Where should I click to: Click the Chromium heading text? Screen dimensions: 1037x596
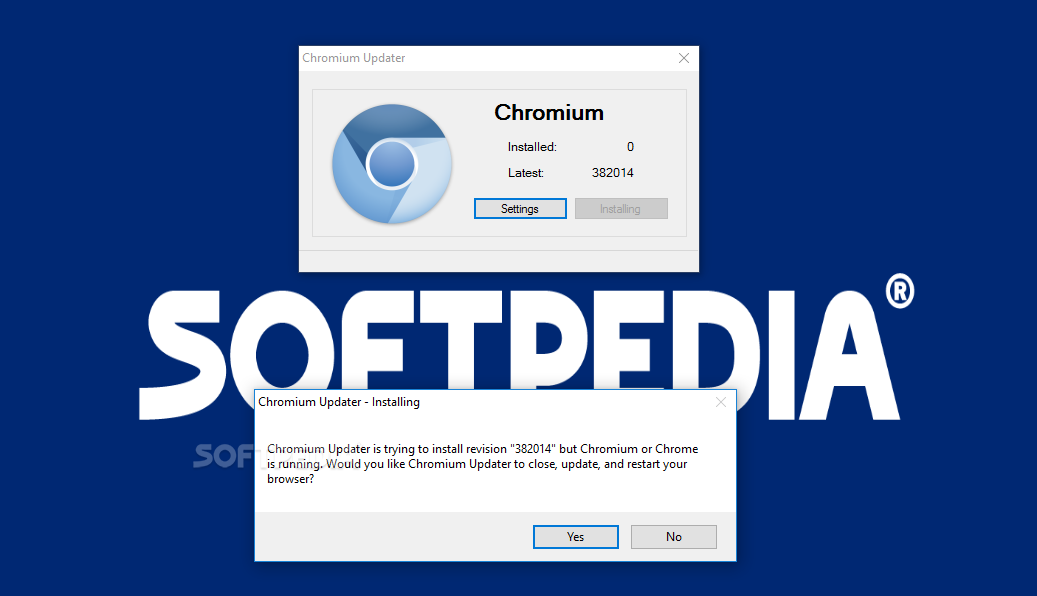point(549,112)
